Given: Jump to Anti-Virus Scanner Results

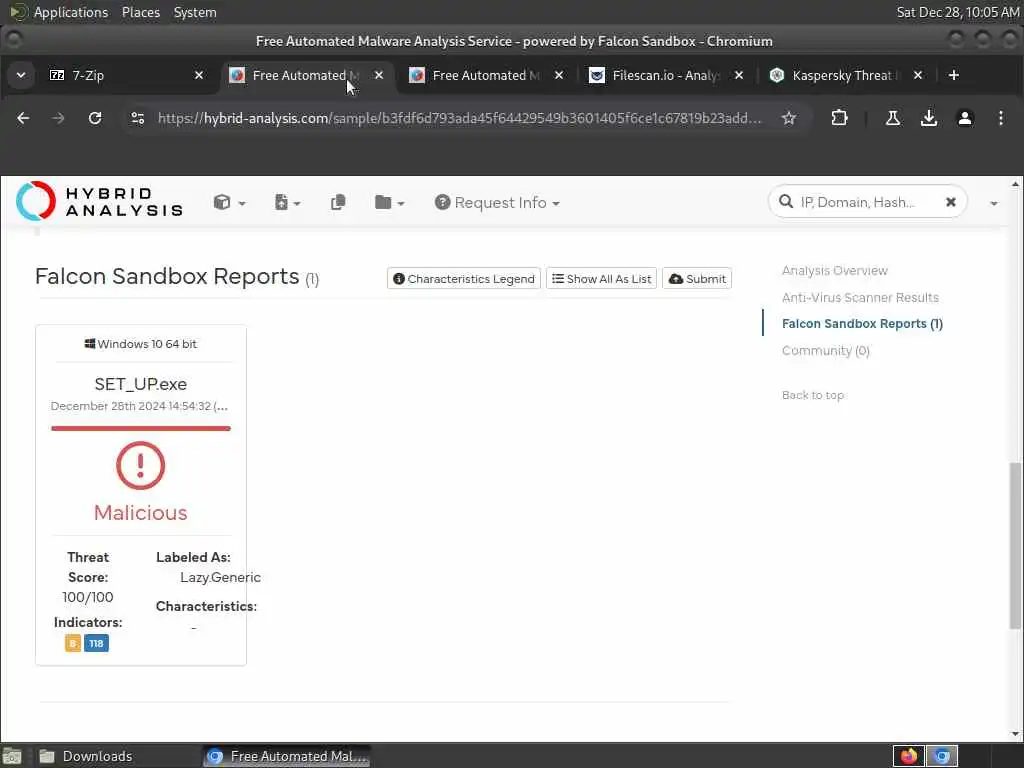Looking at the screenshot, I should 860,297.
